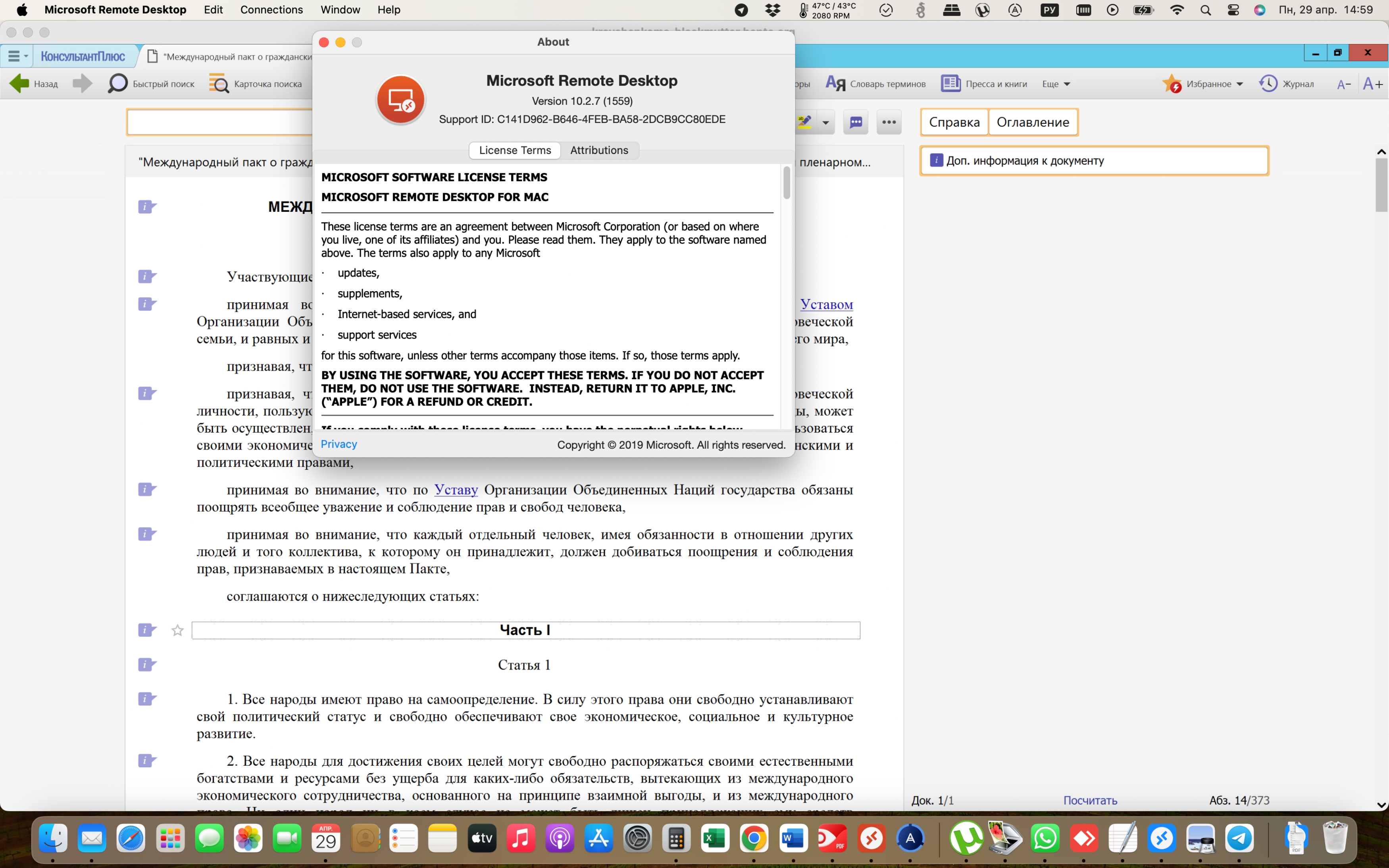Click the highlighter marker tool icon

[x=804, y=122]
